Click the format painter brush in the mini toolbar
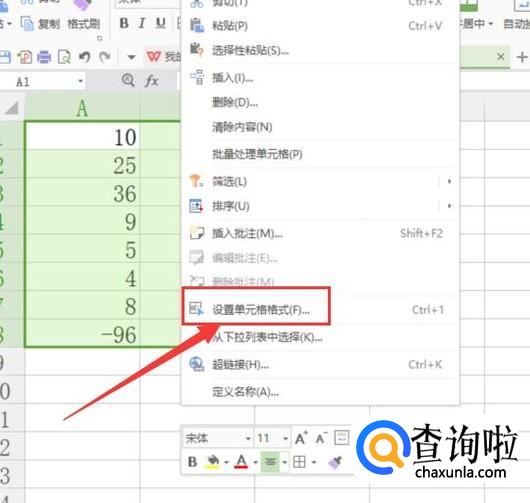The width and height of the screenshot is (530, 503). coord(335,462)
